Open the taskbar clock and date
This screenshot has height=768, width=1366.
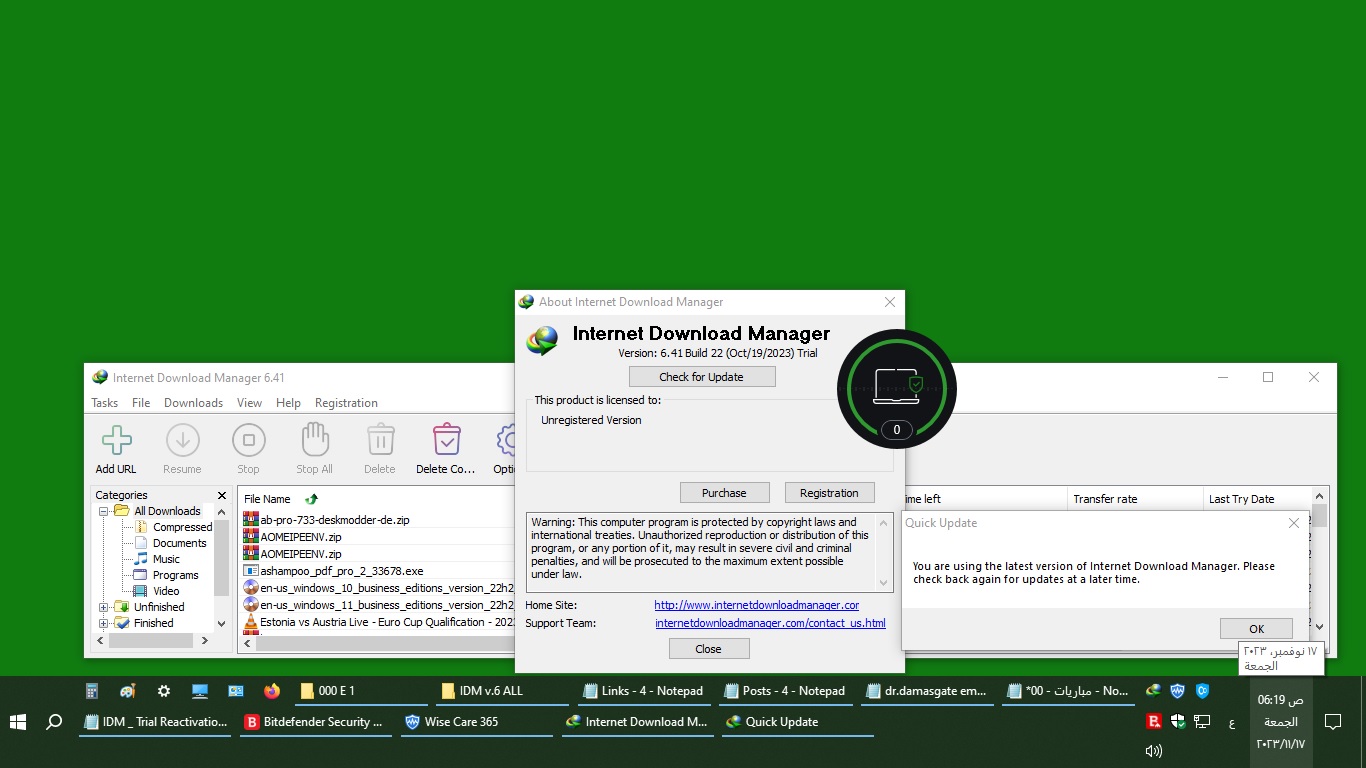coord(1280,722)
